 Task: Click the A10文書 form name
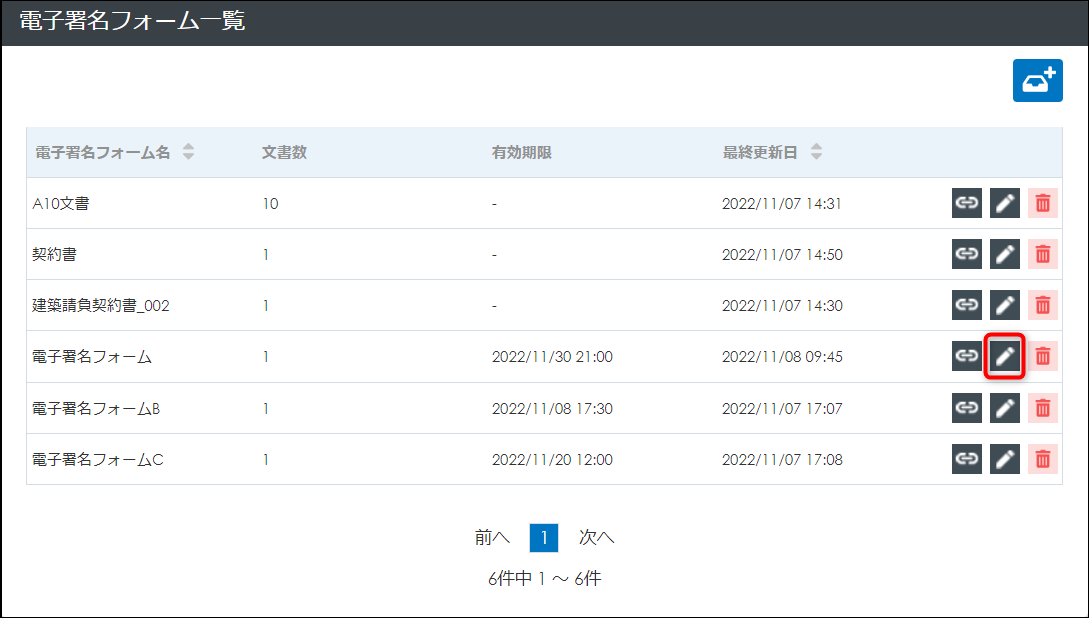tap(60, 203)
